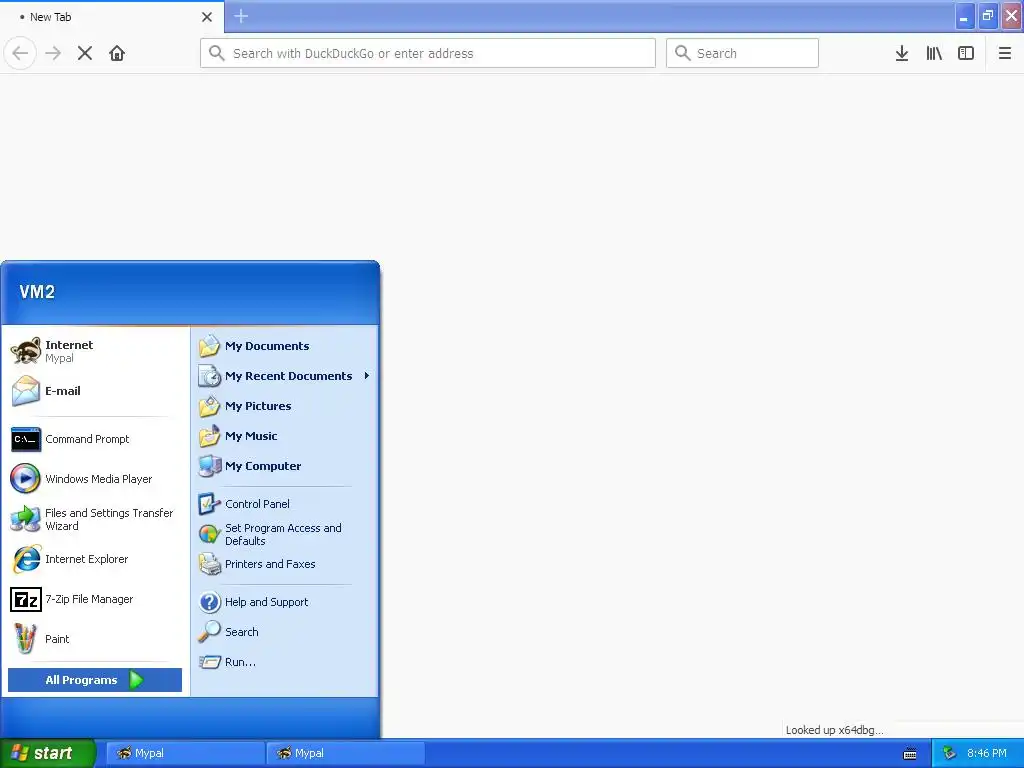Open the hamburger application menu

tap(1004, 53)
